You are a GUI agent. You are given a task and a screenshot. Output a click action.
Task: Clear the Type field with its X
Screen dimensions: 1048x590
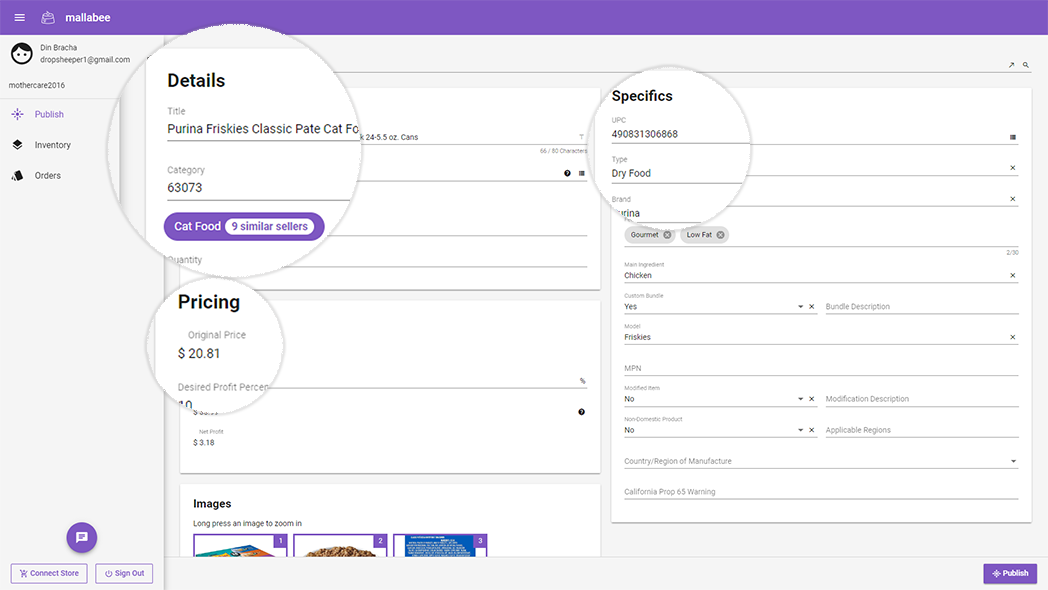1013,168
